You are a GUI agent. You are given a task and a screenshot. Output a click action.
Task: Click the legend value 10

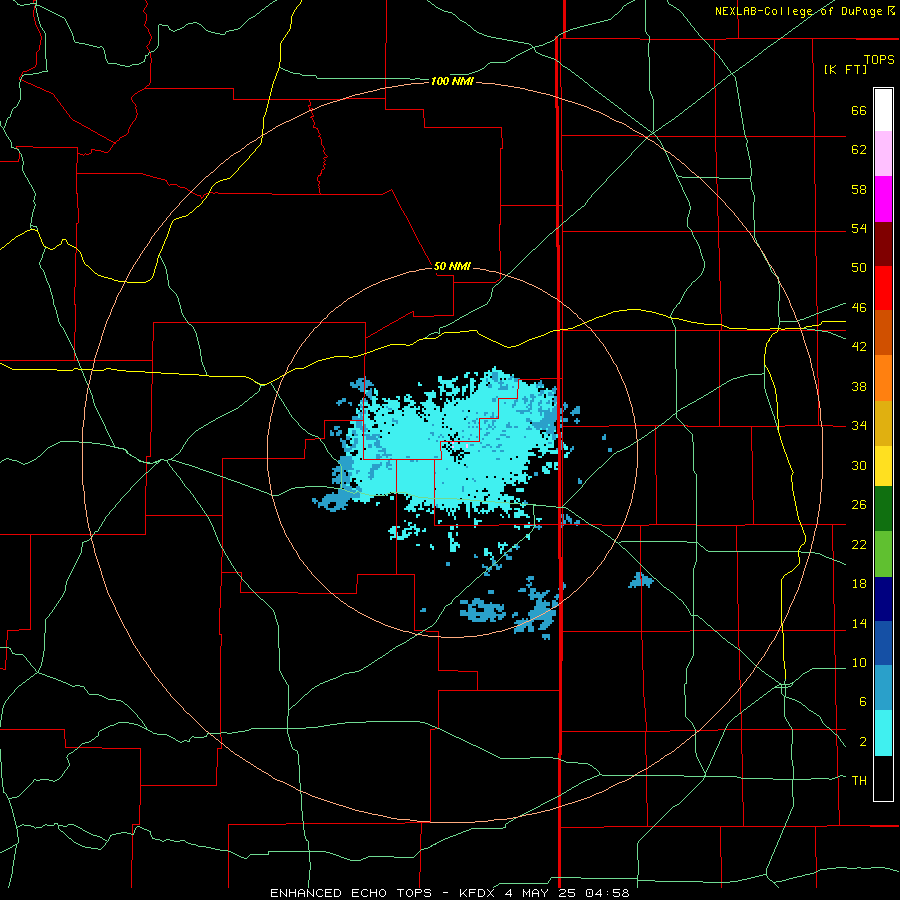tap(859, 663)
